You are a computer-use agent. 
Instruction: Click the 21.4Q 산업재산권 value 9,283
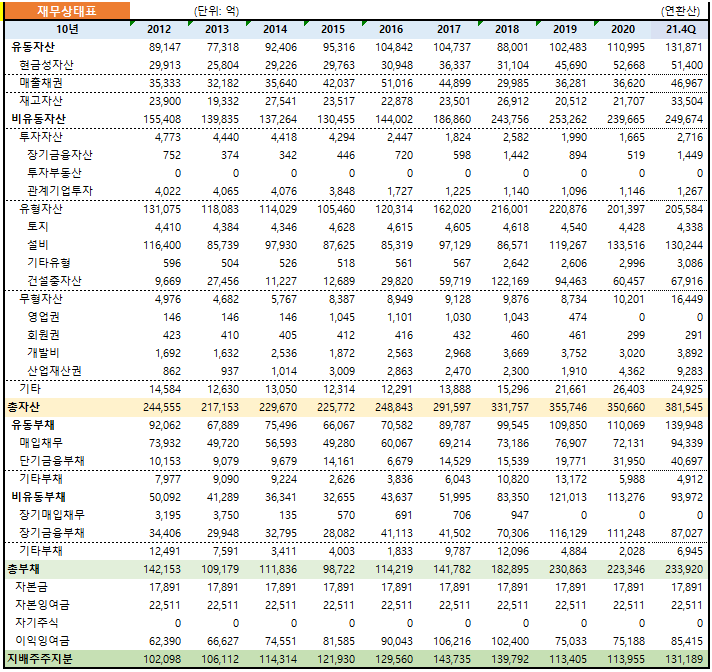(690, 371)
